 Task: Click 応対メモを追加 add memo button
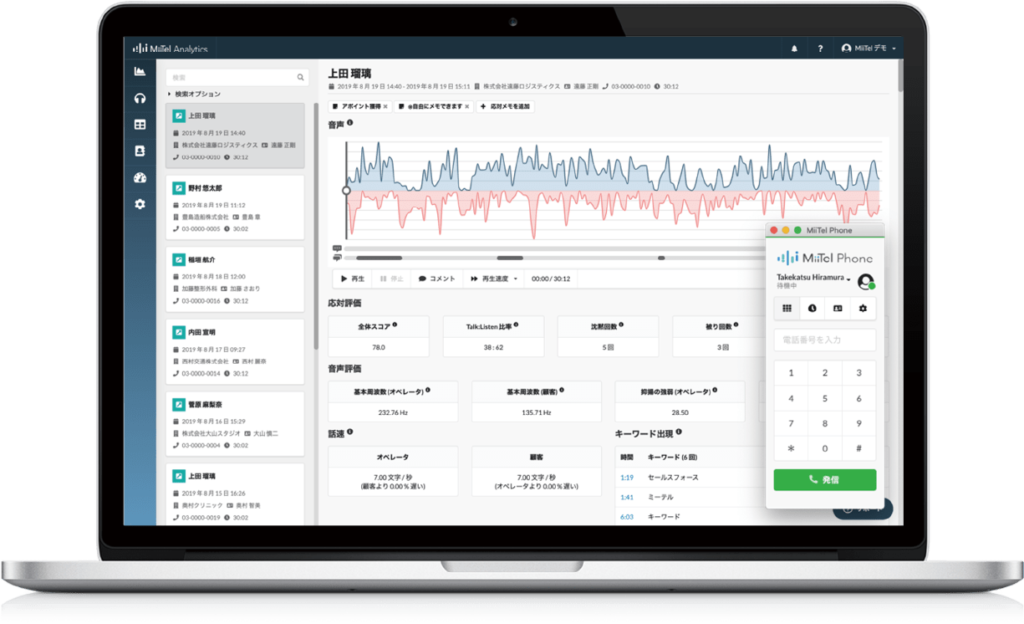click(505, 106)
